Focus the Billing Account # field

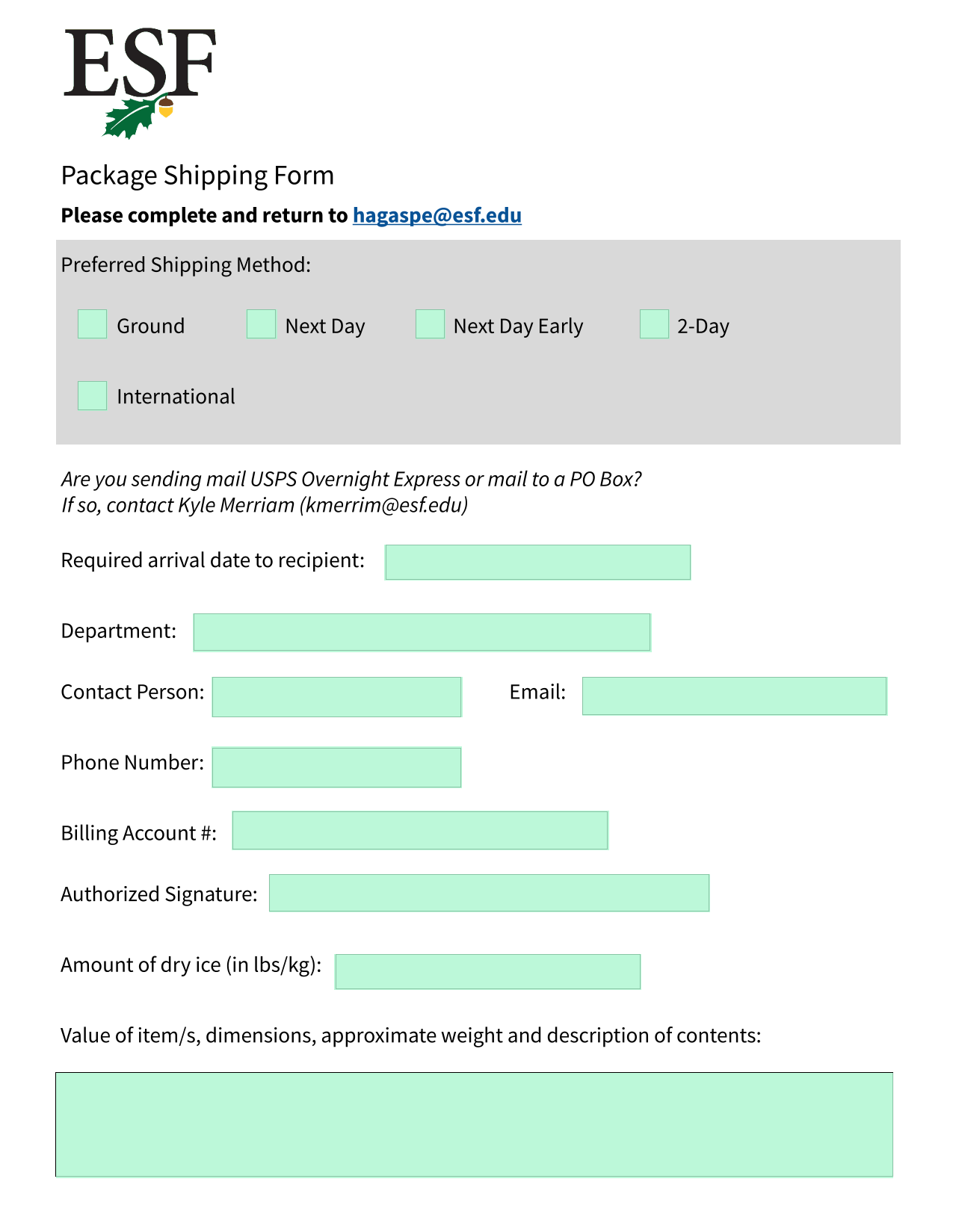[x=420, y=831]
